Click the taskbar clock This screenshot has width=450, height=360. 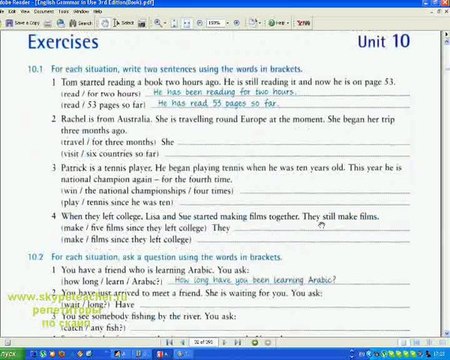coord(439,354)
